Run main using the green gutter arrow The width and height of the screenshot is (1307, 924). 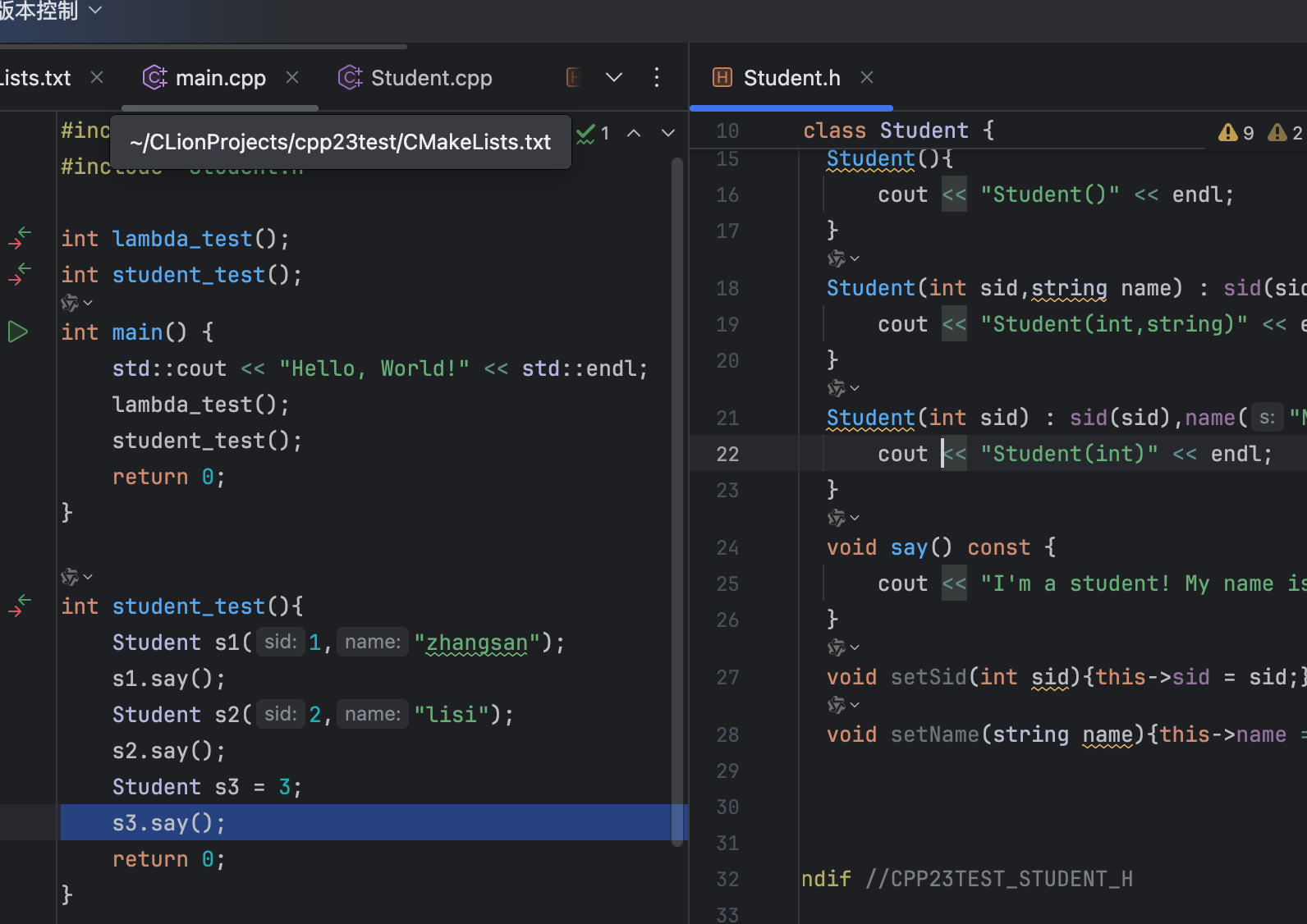click(18, 332)
